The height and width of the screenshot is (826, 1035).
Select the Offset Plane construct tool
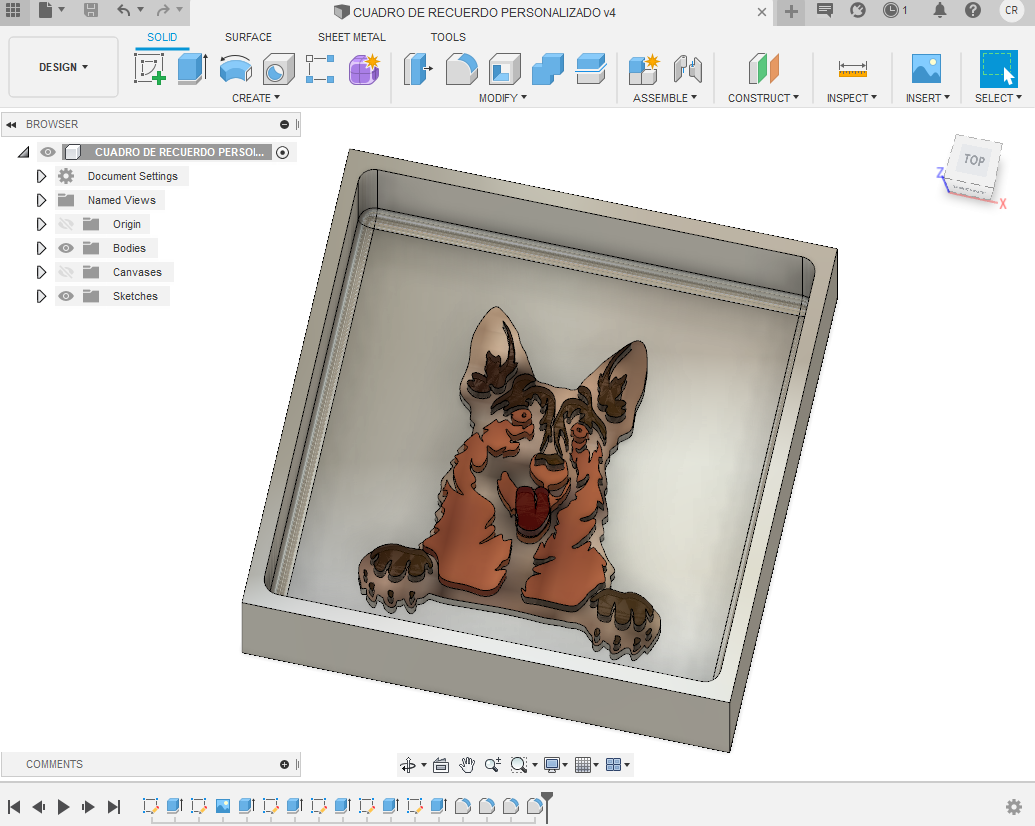pyautogui.click(x=764, y=69)
